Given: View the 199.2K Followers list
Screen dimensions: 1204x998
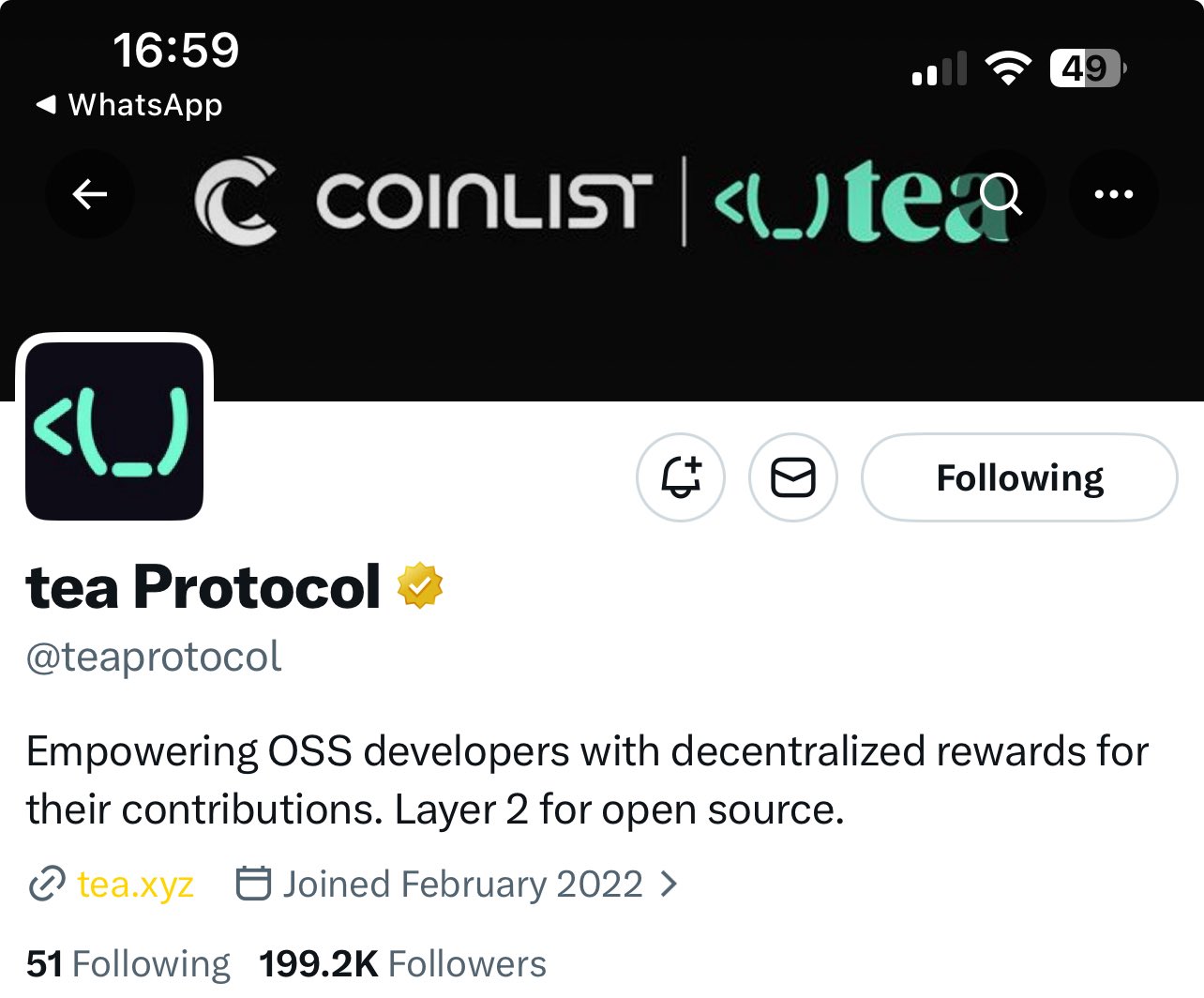Looking at the screenshot, I should click(x=402, y=963).
